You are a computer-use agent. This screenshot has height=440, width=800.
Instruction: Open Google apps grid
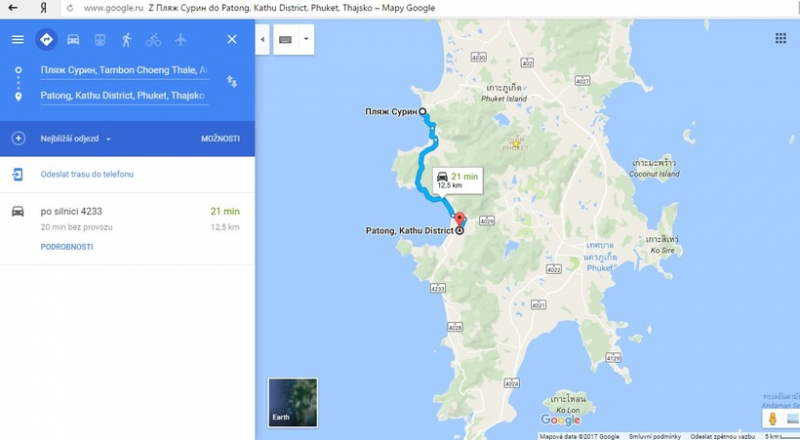pos(781,38)
